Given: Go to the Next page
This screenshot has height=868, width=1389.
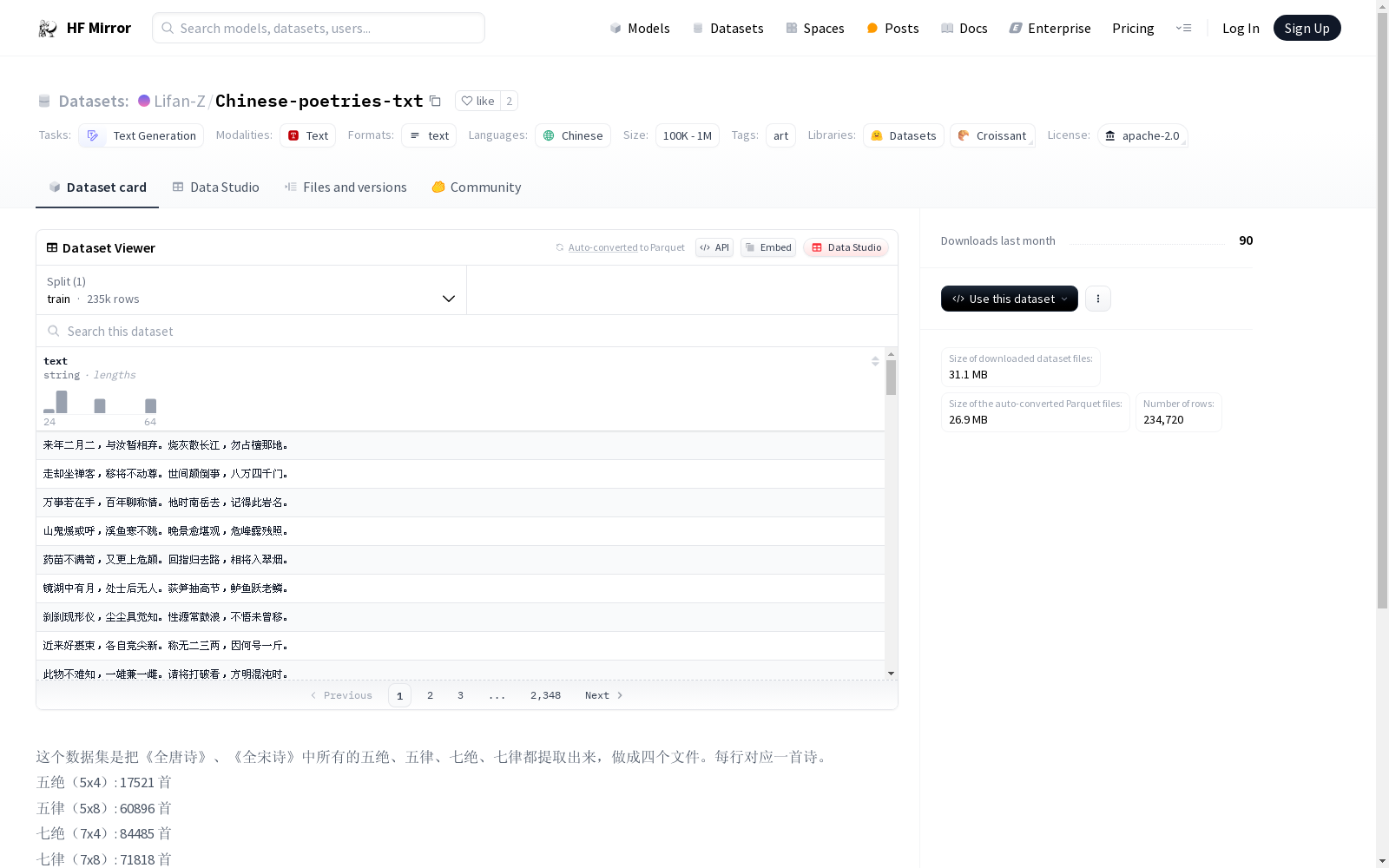Looking at the screenshot, I should pyautogui.click(x=603, y=695).
